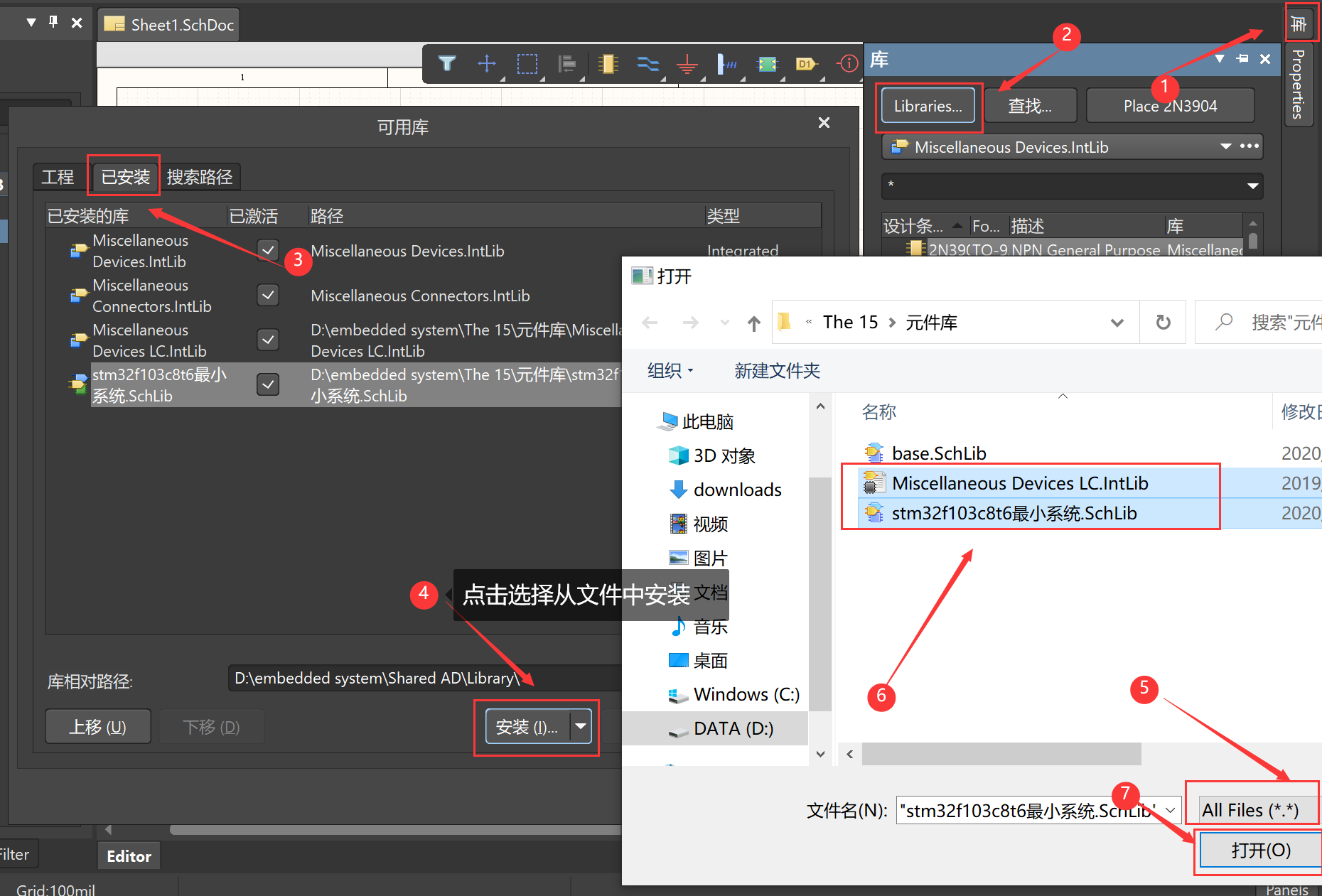Screen dimensions: 1322x896
Task: Click the info circle tool icon
Action: [x=848, y=64]
